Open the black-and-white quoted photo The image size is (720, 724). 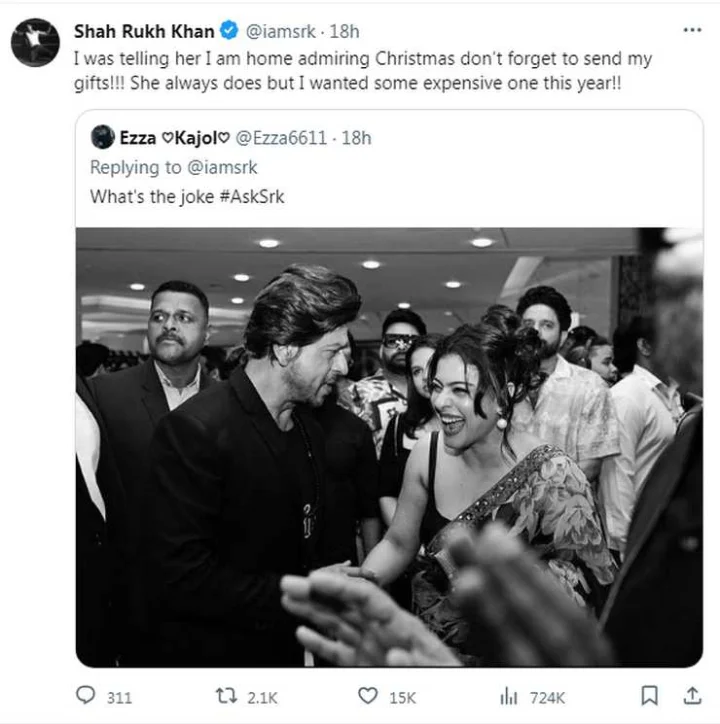pyautogui.click(x=389, y=447)
